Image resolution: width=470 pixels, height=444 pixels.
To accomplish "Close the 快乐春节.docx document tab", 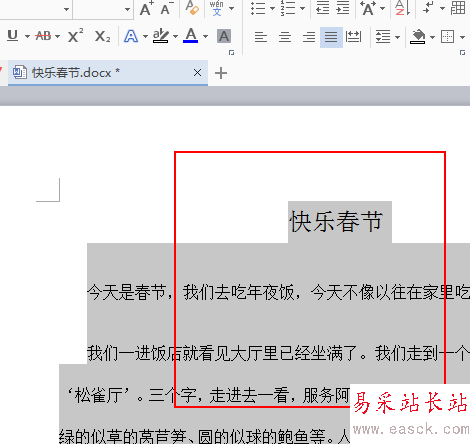I will coord(197,72).
